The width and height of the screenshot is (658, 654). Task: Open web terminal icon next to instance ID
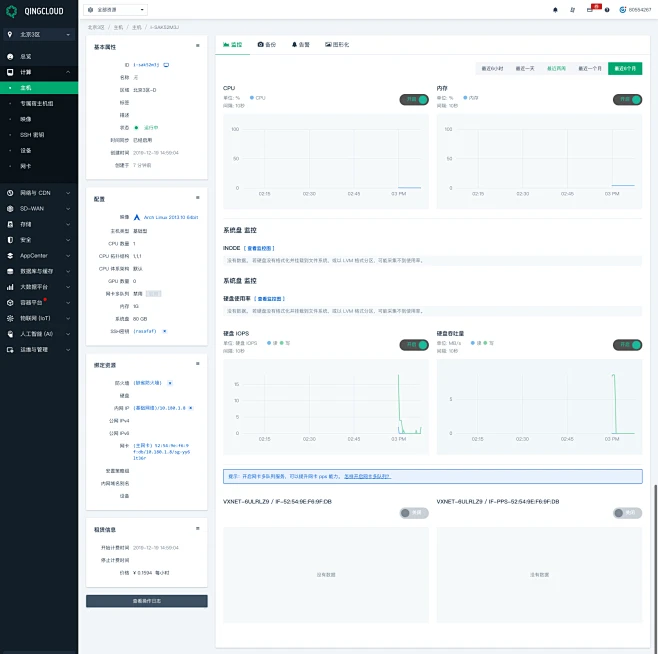point(166,64)
